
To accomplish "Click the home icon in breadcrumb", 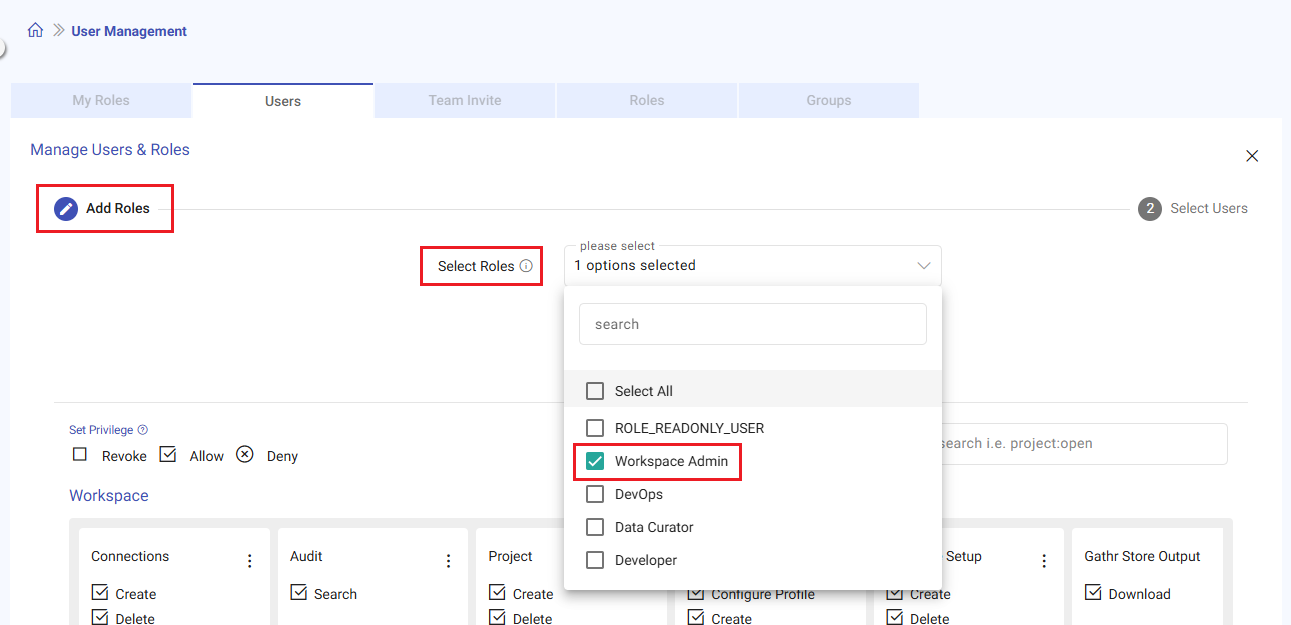I will pos(35,31).
